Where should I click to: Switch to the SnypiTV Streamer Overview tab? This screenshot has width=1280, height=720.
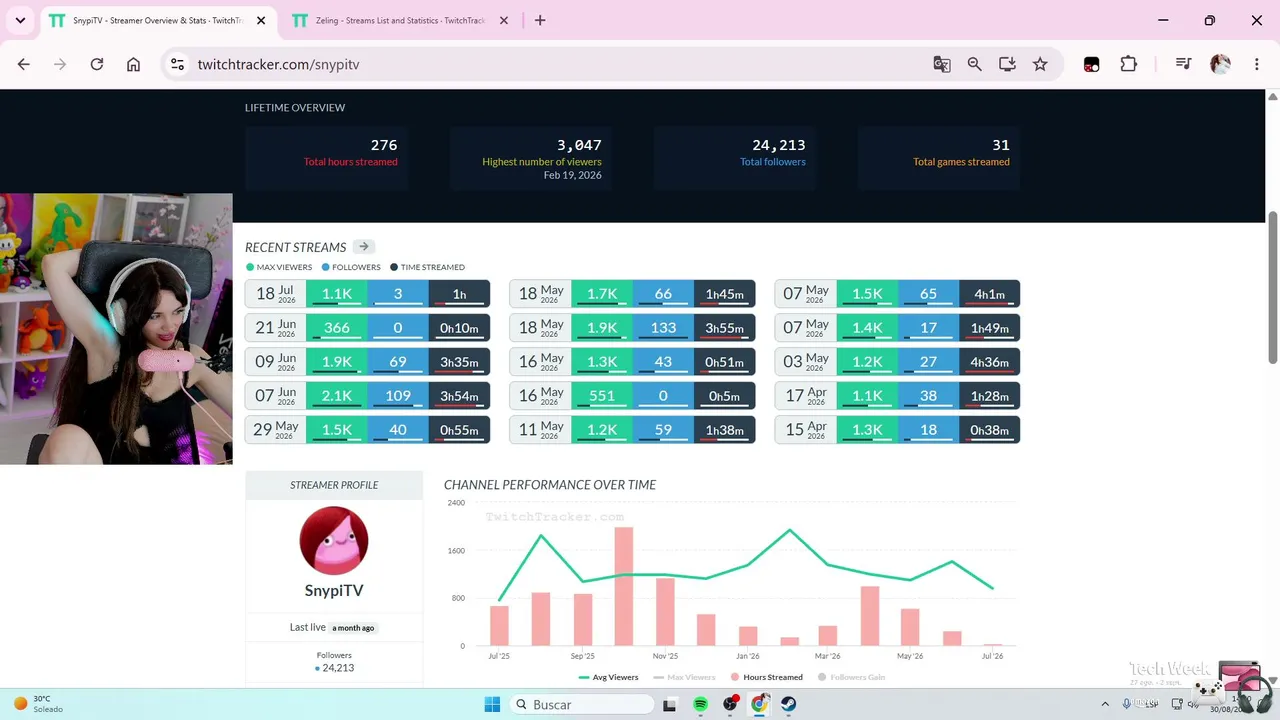click(x=157, y=21)
